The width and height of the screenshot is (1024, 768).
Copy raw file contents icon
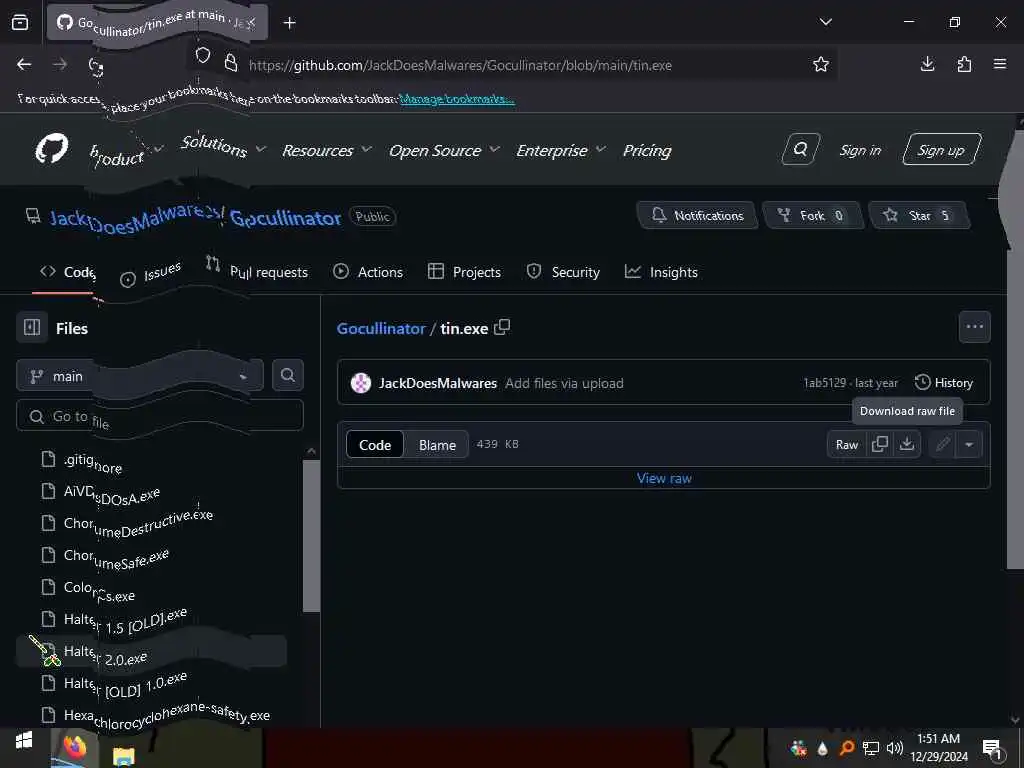(x=880, y=444)
